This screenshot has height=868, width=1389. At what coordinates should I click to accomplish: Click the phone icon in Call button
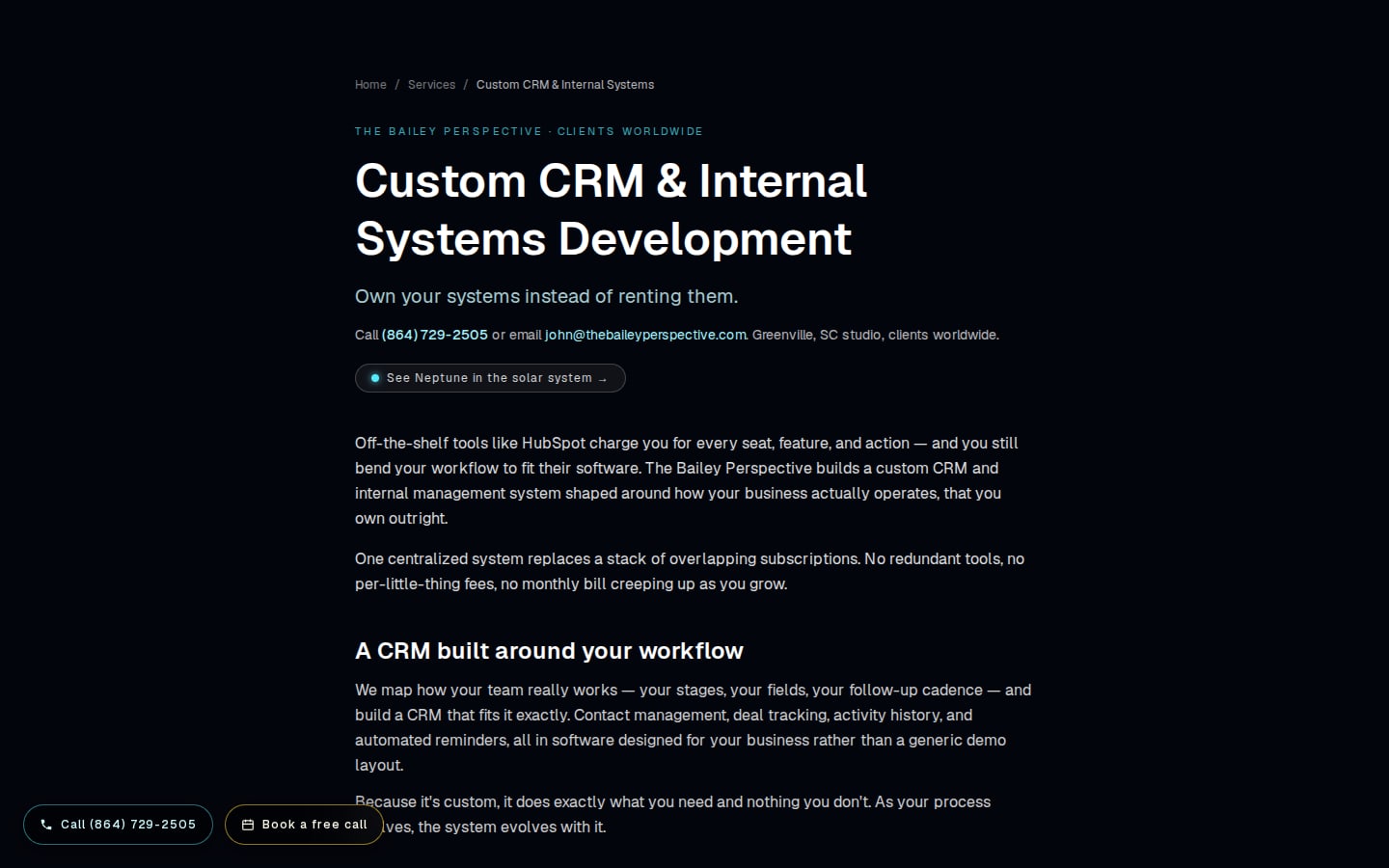pos(46,825)
